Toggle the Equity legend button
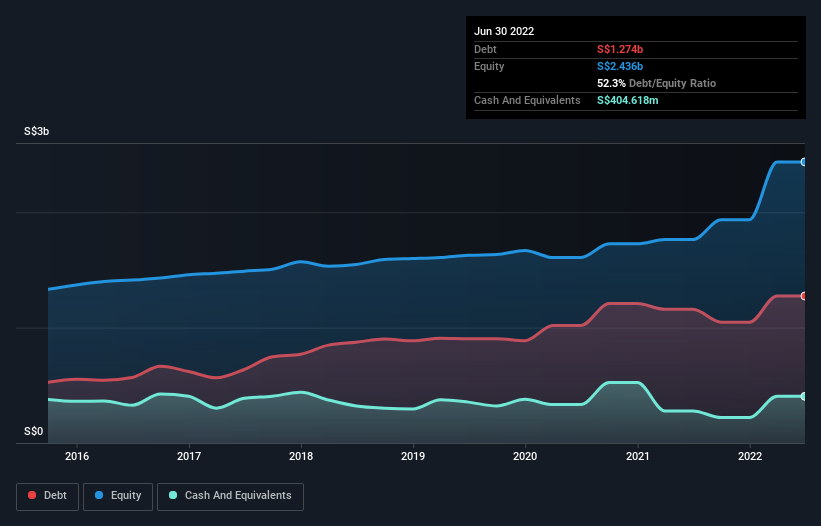The image size is (821, 526). point(118,496)
